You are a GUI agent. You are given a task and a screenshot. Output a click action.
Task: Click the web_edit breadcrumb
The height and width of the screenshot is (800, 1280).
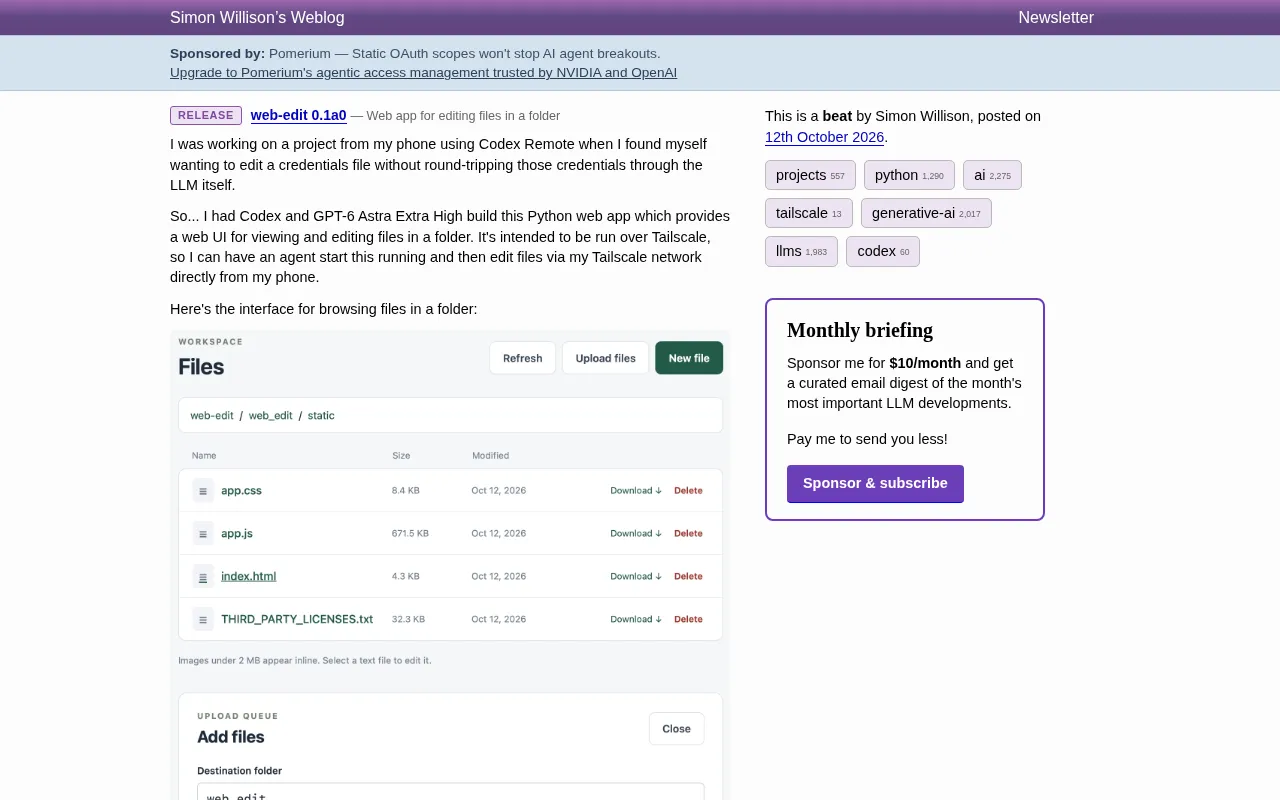coord(271,416)
